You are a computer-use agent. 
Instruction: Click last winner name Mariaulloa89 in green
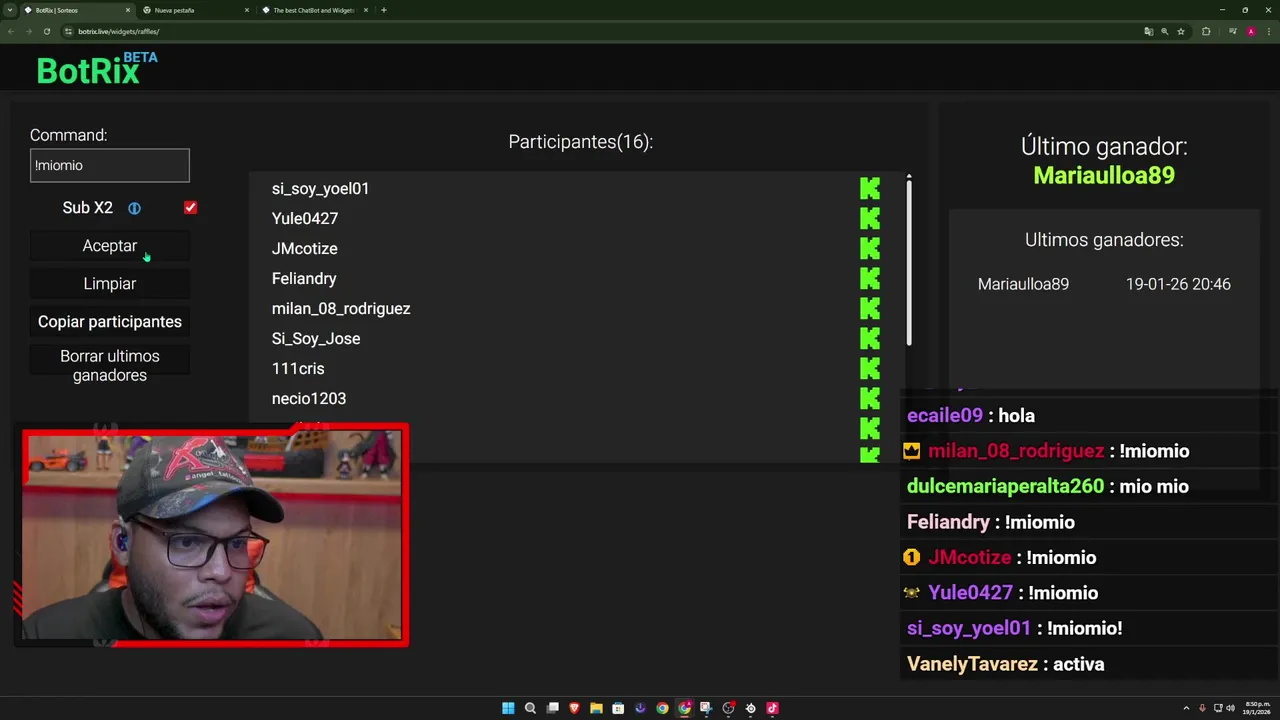pos(1104,176)
